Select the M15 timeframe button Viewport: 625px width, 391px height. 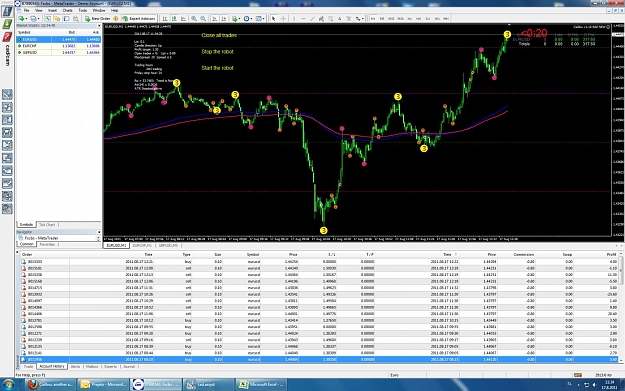[391, 19]
